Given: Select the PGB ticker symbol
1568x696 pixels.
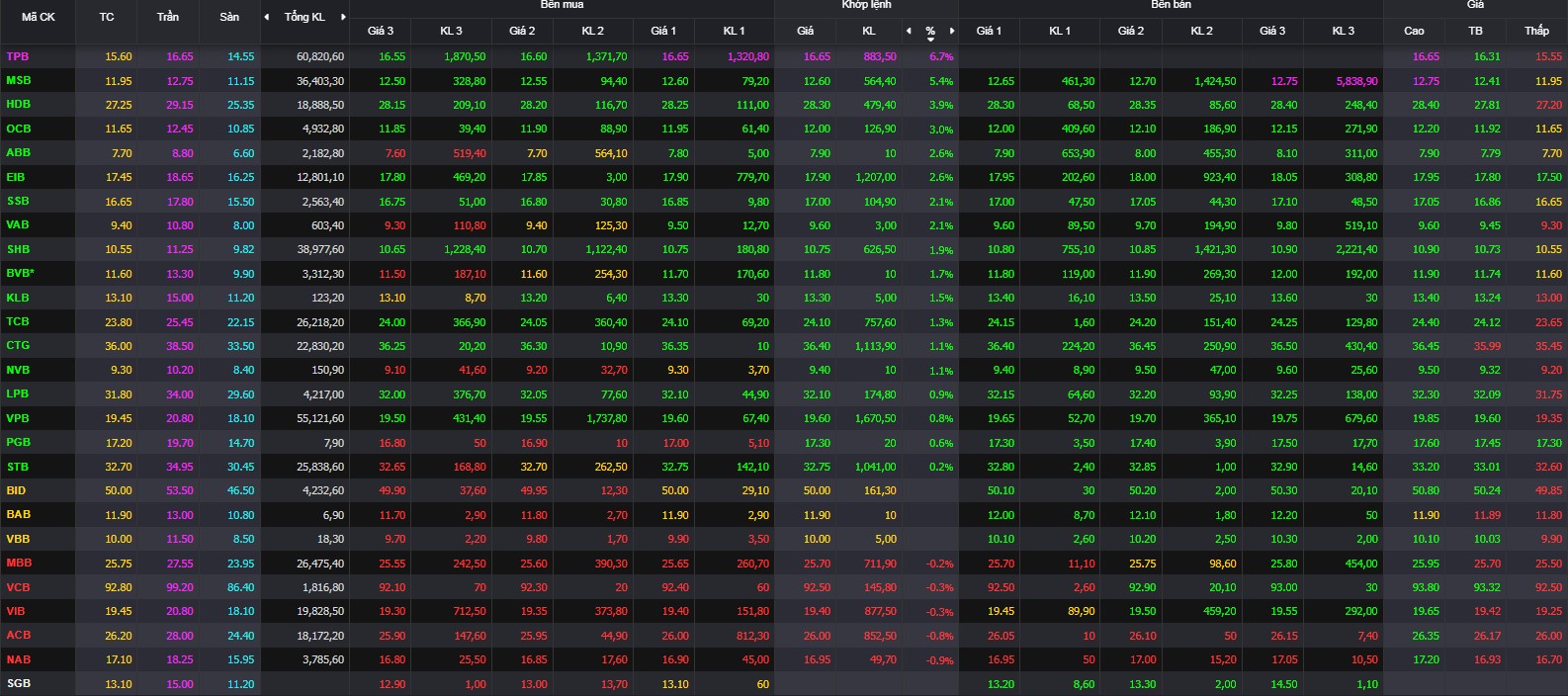Looking at the screenshot, I should pyautogui.click(x=19, y=442).
